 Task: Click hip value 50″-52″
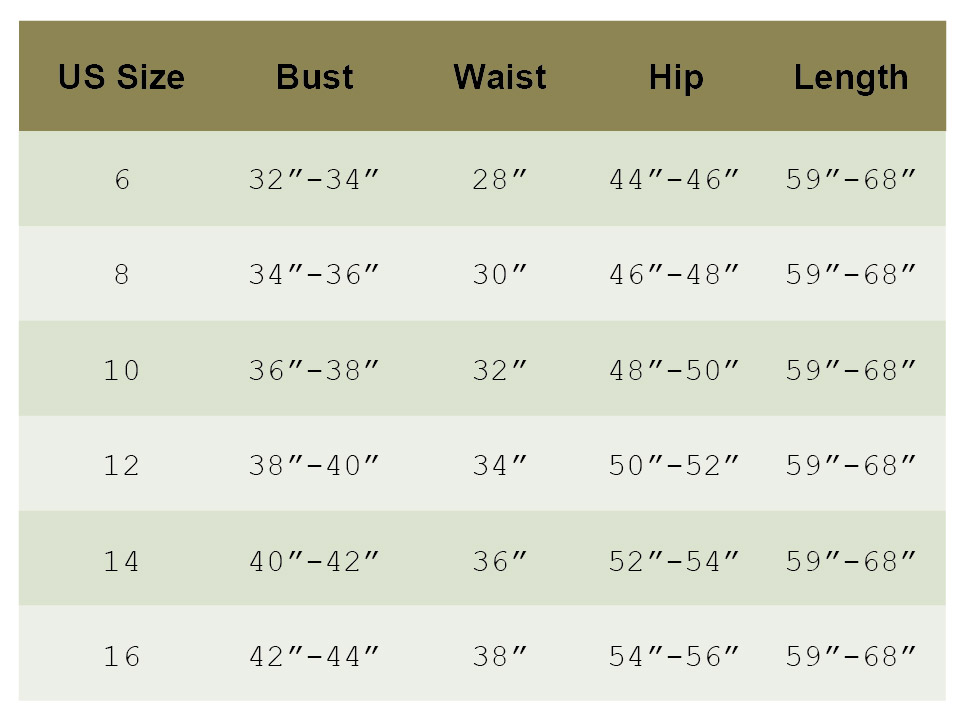pyautogui.click(x=675, y=466)
